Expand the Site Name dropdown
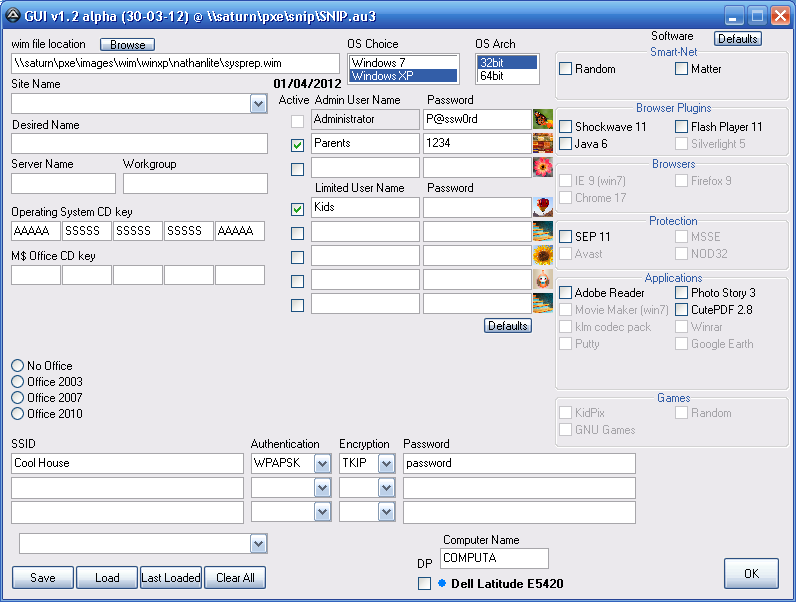796x602 pixels. coord(258,104)
